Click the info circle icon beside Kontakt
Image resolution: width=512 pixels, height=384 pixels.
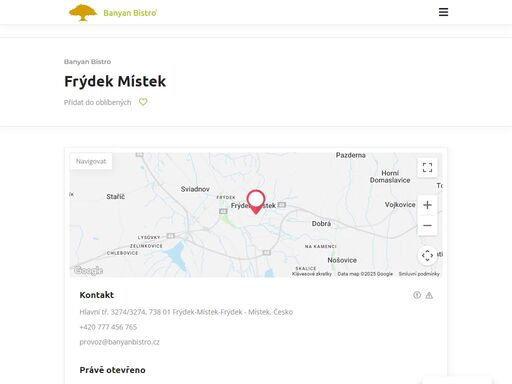point(417,295)
